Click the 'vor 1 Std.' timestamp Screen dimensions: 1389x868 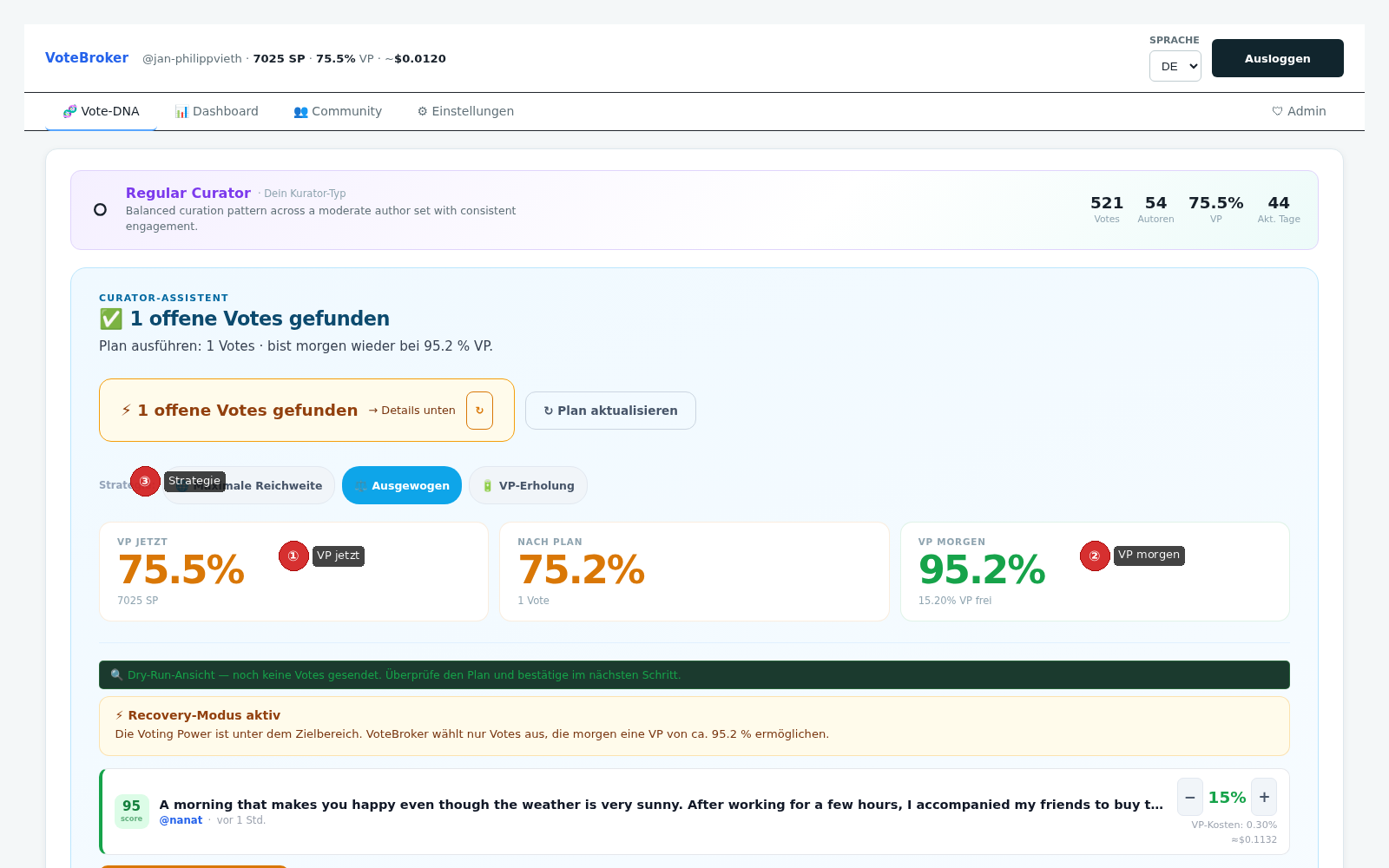[x=241, y=820]
